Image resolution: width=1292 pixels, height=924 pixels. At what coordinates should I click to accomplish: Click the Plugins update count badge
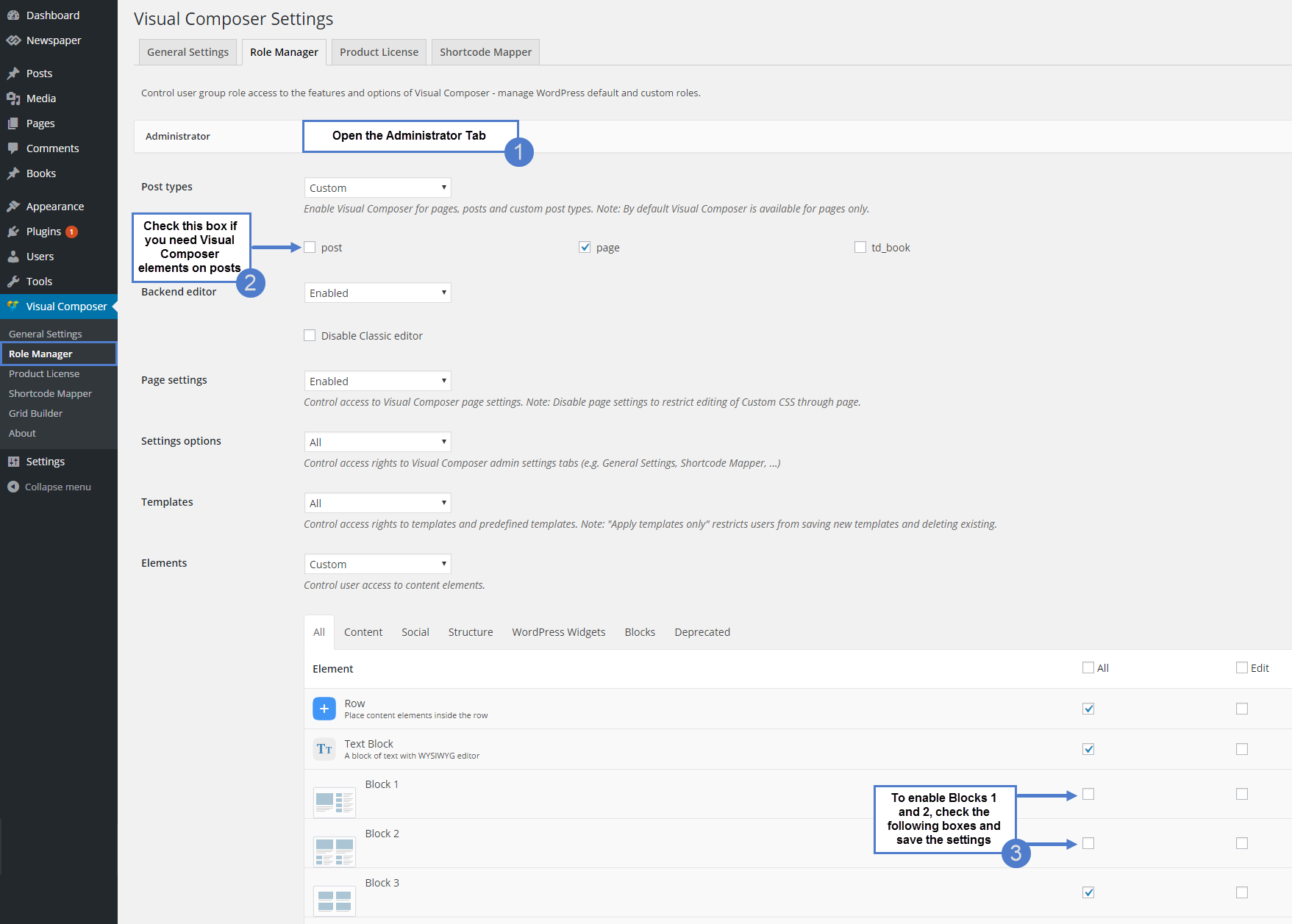71,232
